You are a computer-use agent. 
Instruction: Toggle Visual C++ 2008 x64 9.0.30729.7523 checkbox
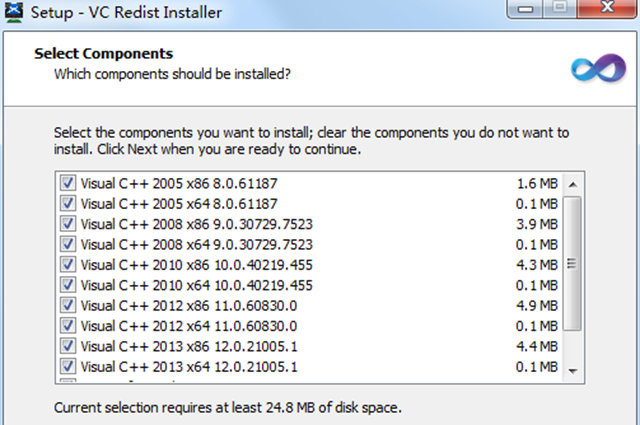pos(68,244)
